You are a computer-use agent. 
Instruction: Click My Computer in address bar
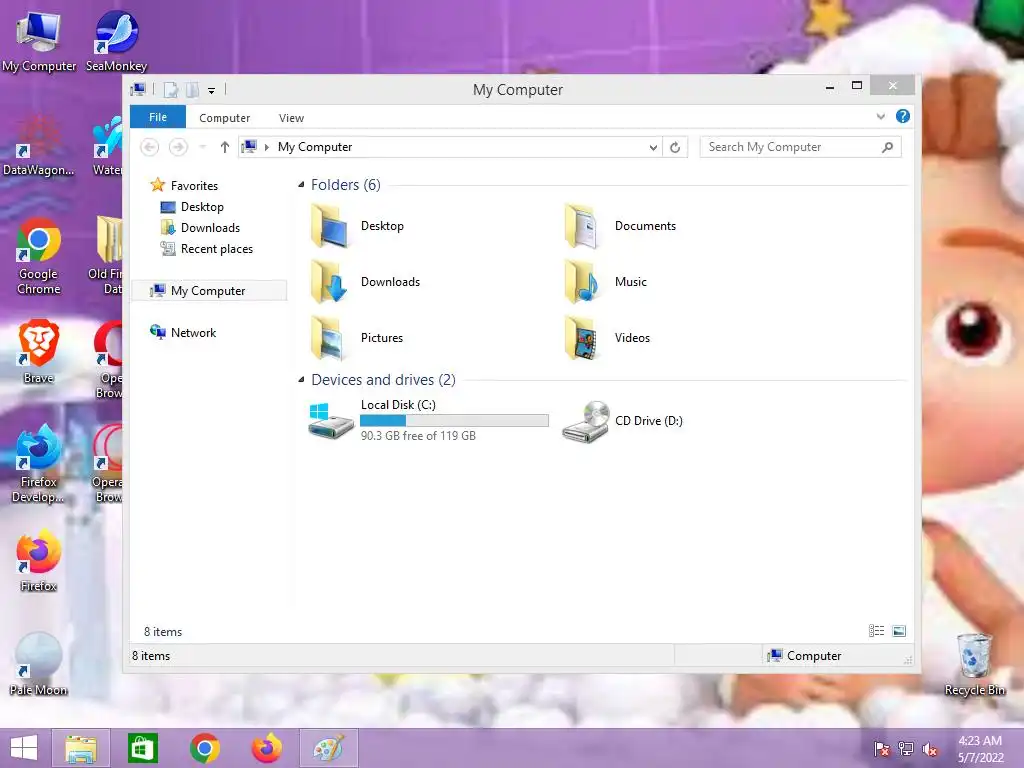[x=315, y=147]
